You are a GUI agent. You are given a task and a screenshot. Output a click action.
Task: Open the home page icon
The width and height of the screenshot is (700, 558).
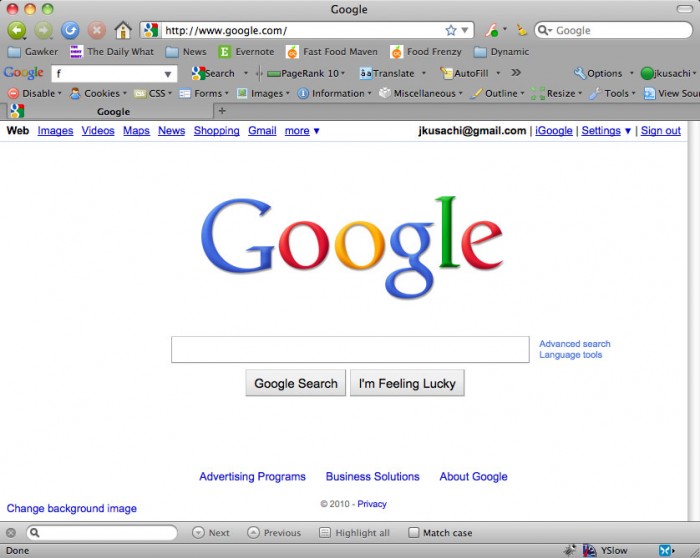pos(123,30)
